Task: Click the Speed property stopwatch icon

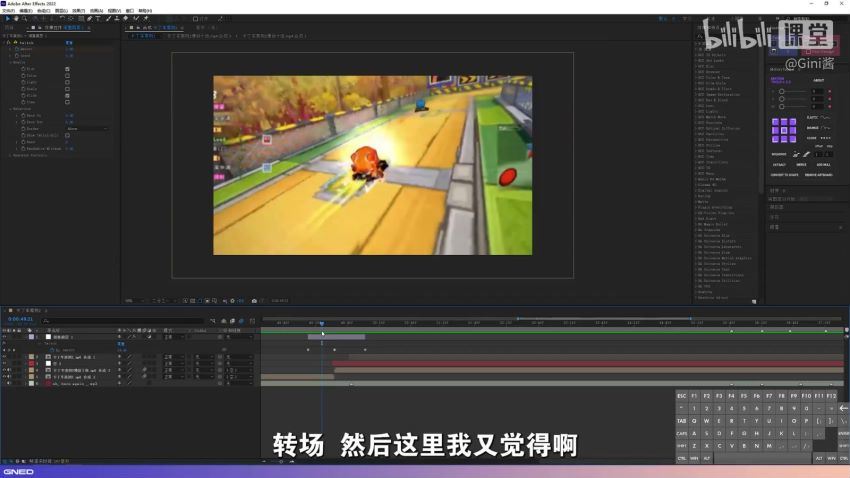Action: tap(17, 56)
